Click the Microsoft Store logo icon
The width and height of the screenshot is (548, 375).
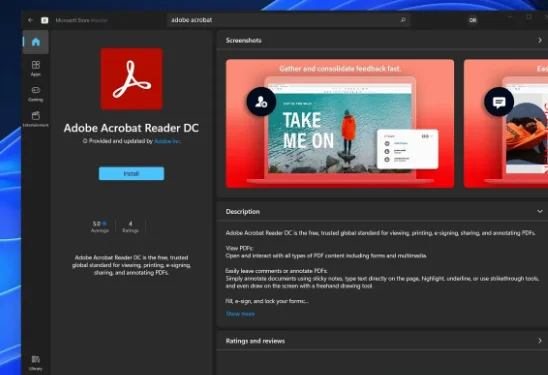pos(45,20)
